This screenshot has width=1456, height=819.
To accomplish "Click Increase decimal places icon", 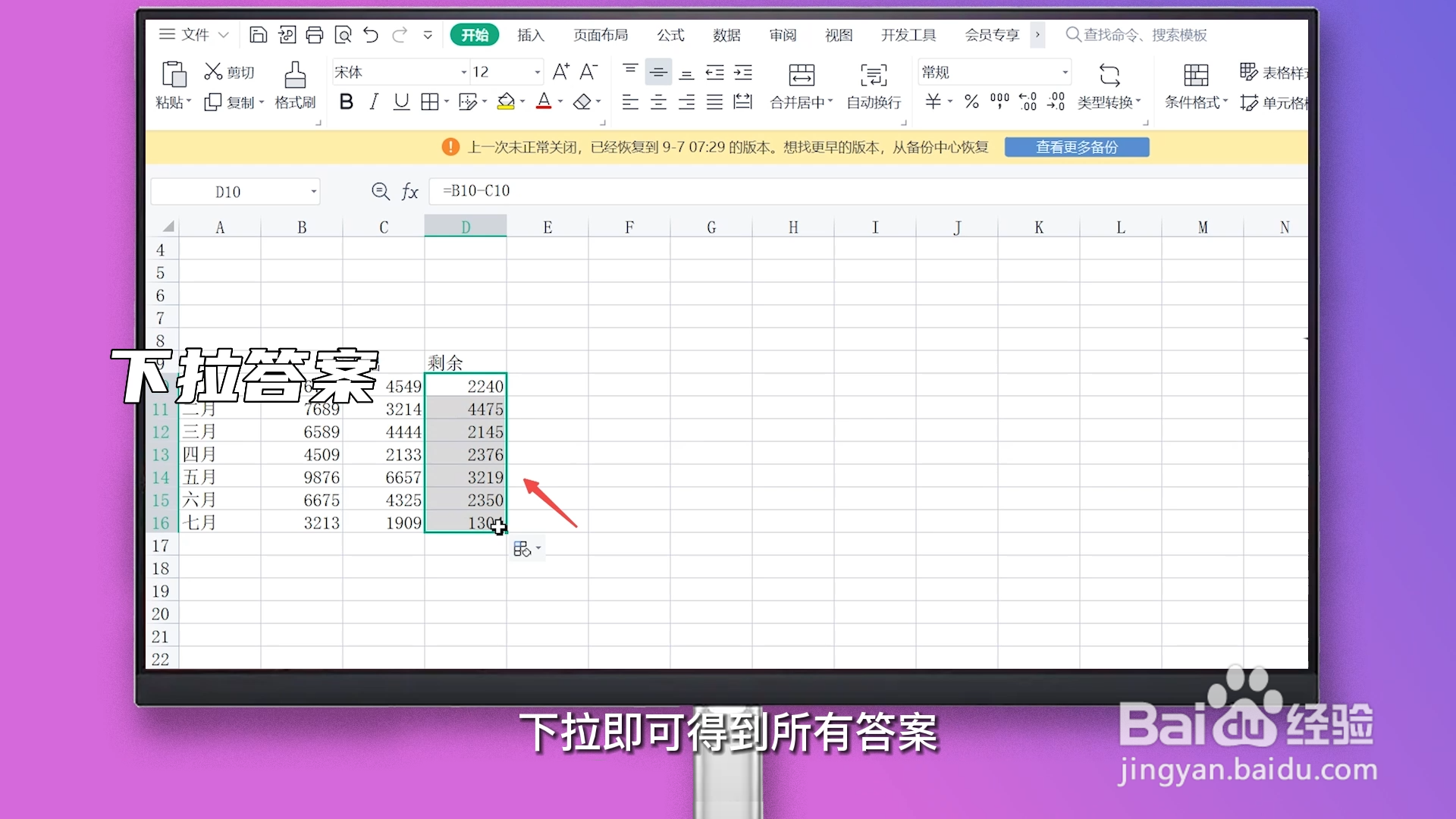I will point(1028,102).
